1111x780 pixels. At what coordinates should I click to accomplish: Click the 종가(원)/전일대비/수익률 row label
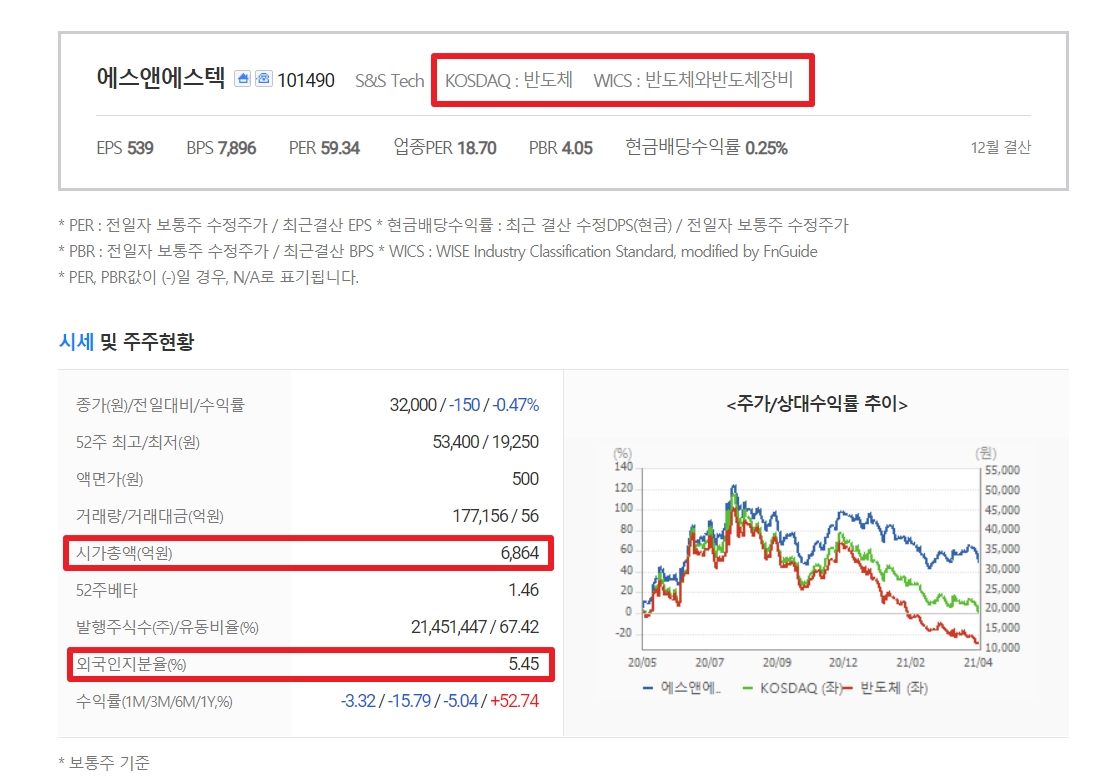(x=160, y=405)
